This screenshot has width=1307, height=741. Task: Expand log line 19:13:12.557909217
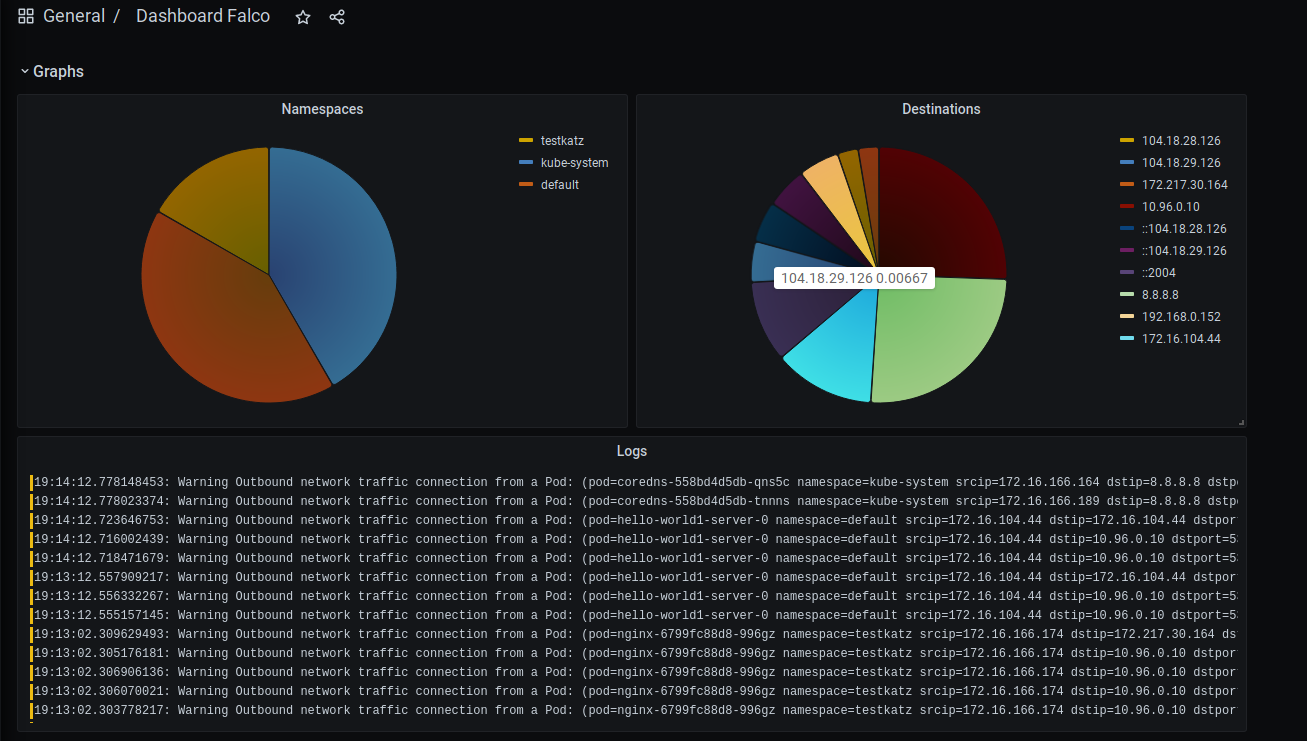[634, 578]
